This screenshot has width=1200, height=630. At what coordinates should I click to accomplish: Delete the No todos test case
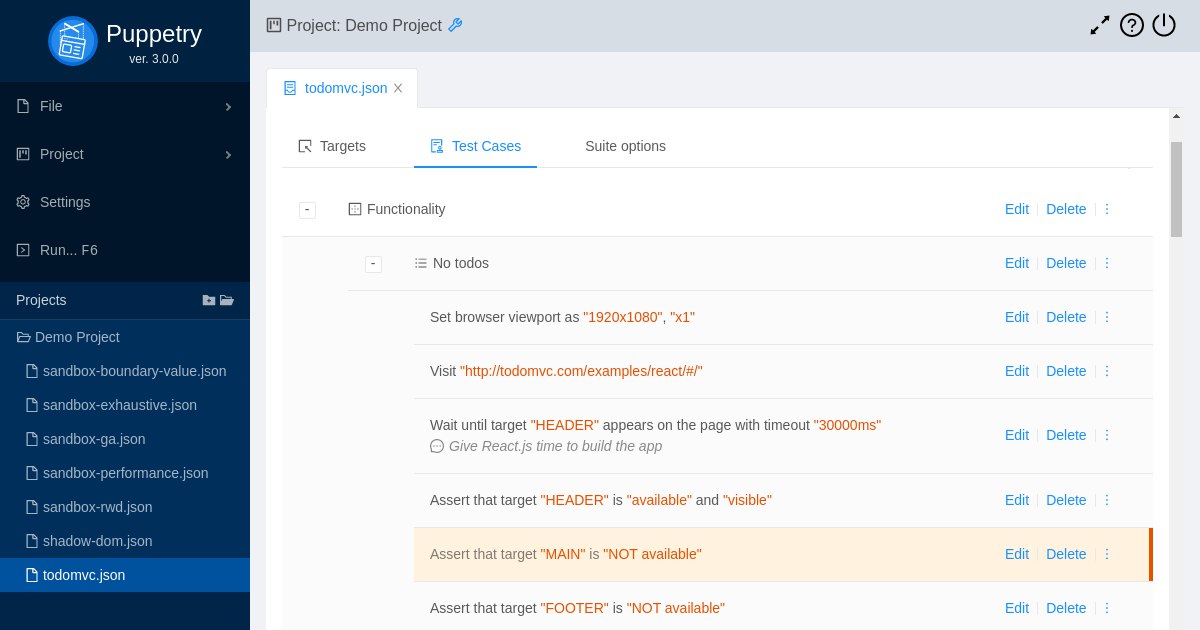click(x=1066, y=263)
